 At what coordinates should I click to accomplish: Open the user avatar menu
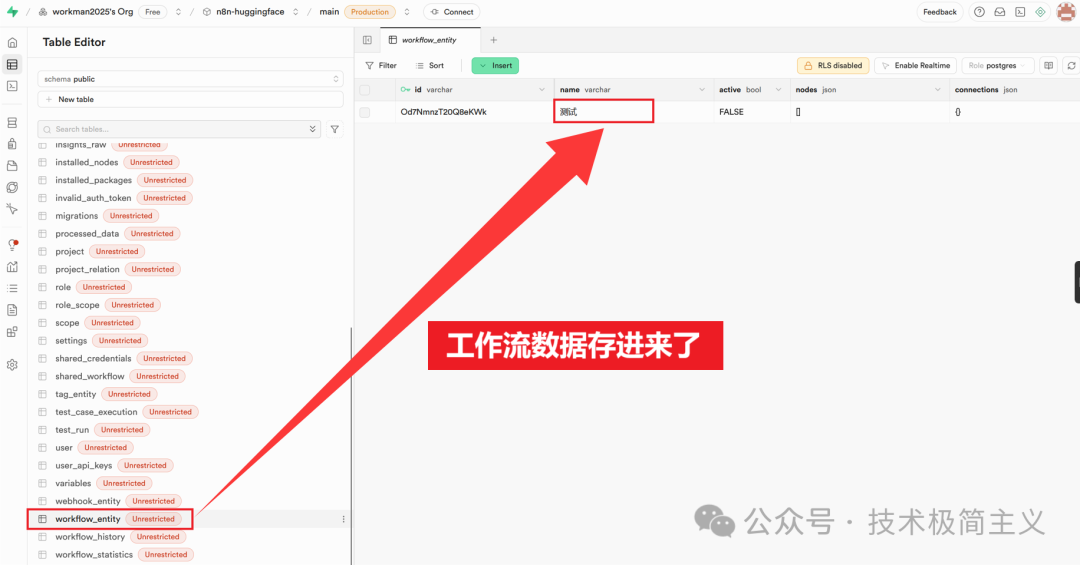click(1066, 12)
